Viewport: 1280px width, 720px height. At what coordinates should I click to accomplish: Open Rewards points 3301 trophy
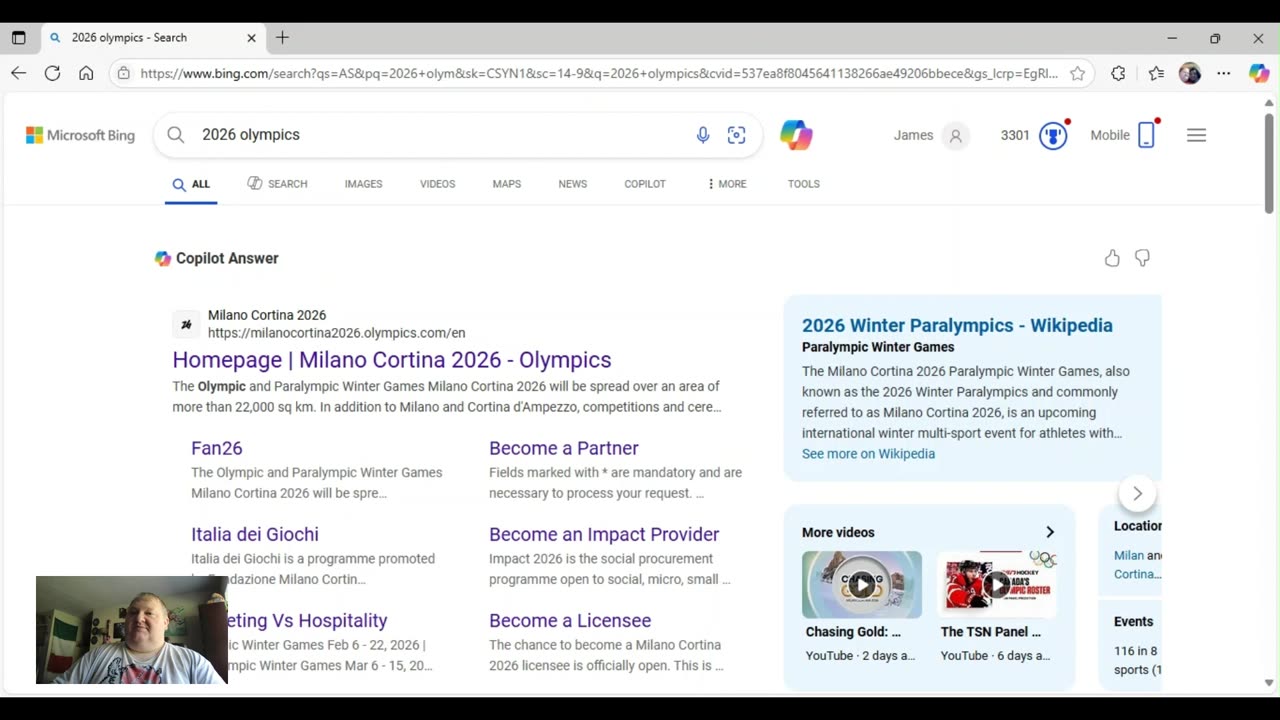click(1035, 135)
